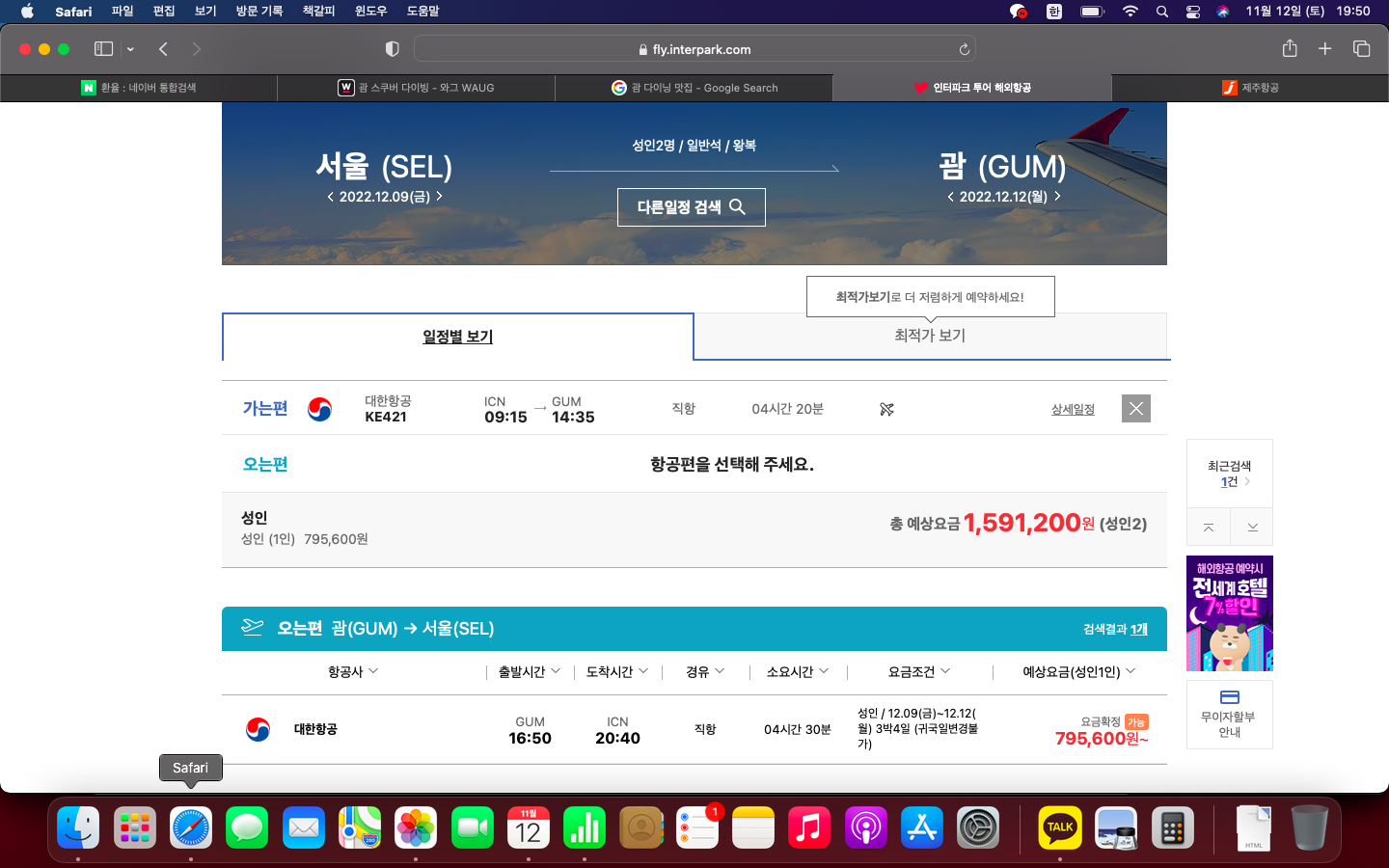
Task: Open the Finder icon in the Dock
Action: pyautogui.click(x=78, y=827)
